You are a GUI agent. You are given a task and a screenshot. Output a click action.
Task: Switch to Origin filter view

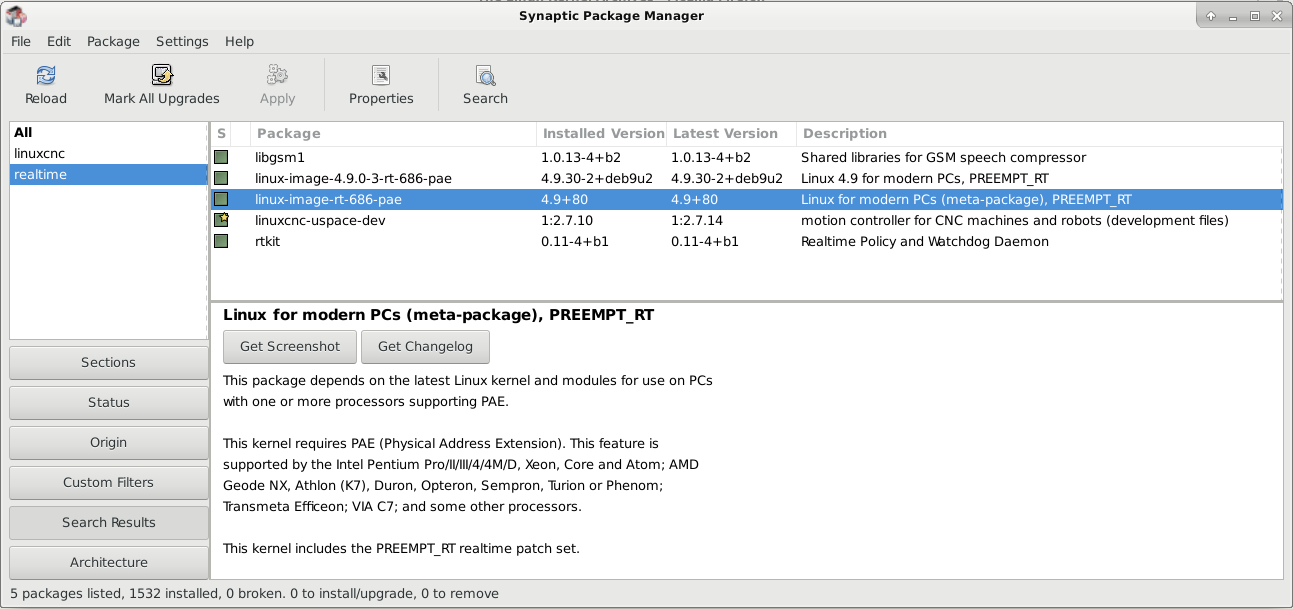pyautogui.click(x=109, y=442)
